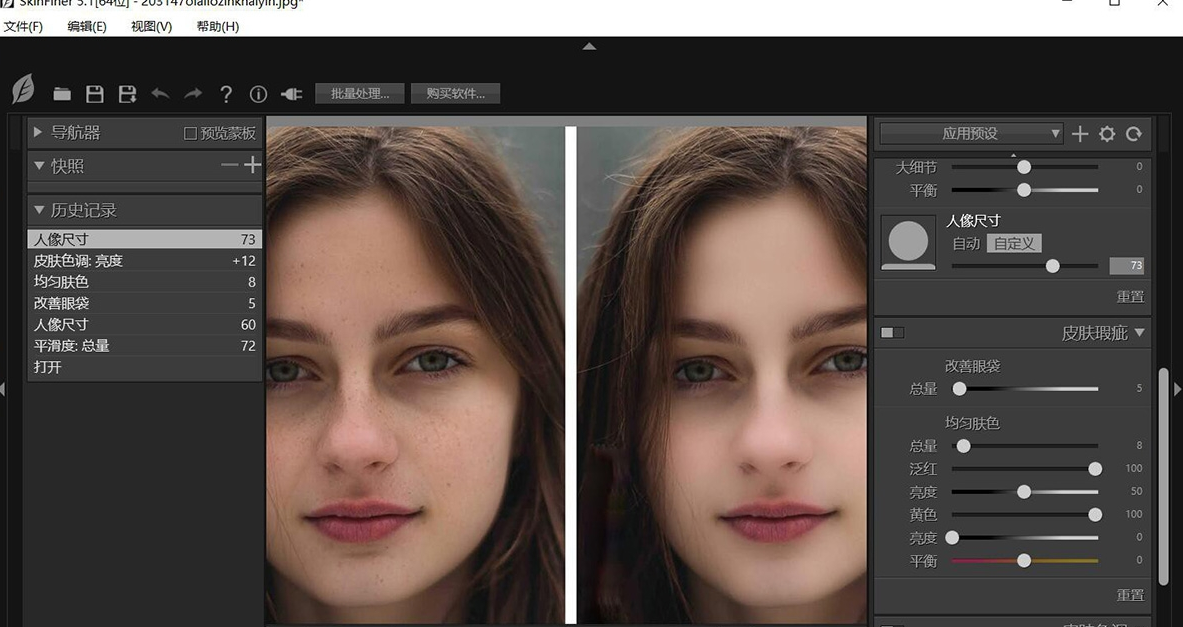Adjust the 均匀肤色 总量 slider

[x=963, y=446]
